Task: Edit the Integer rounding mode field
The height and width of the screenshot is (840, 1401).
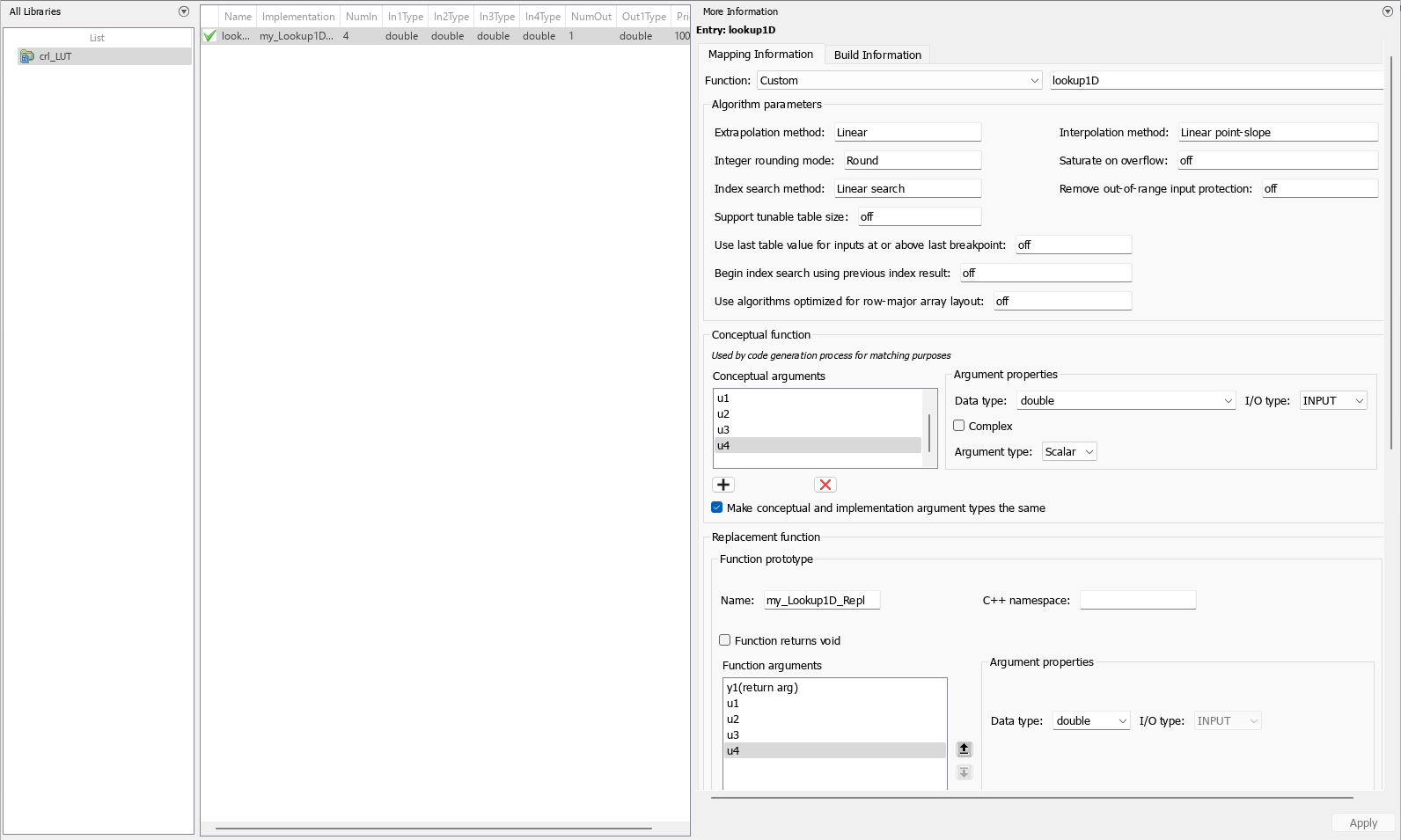Action: coord(913,160)
